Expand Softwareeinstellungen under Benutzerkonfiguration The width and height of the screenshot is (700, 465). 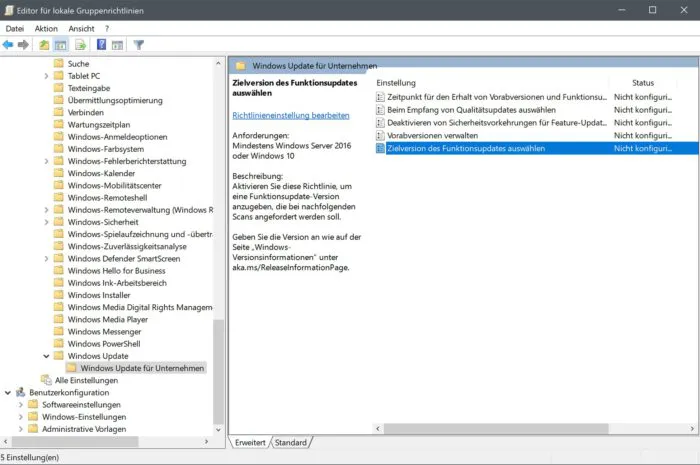click(x=21, y=405)
